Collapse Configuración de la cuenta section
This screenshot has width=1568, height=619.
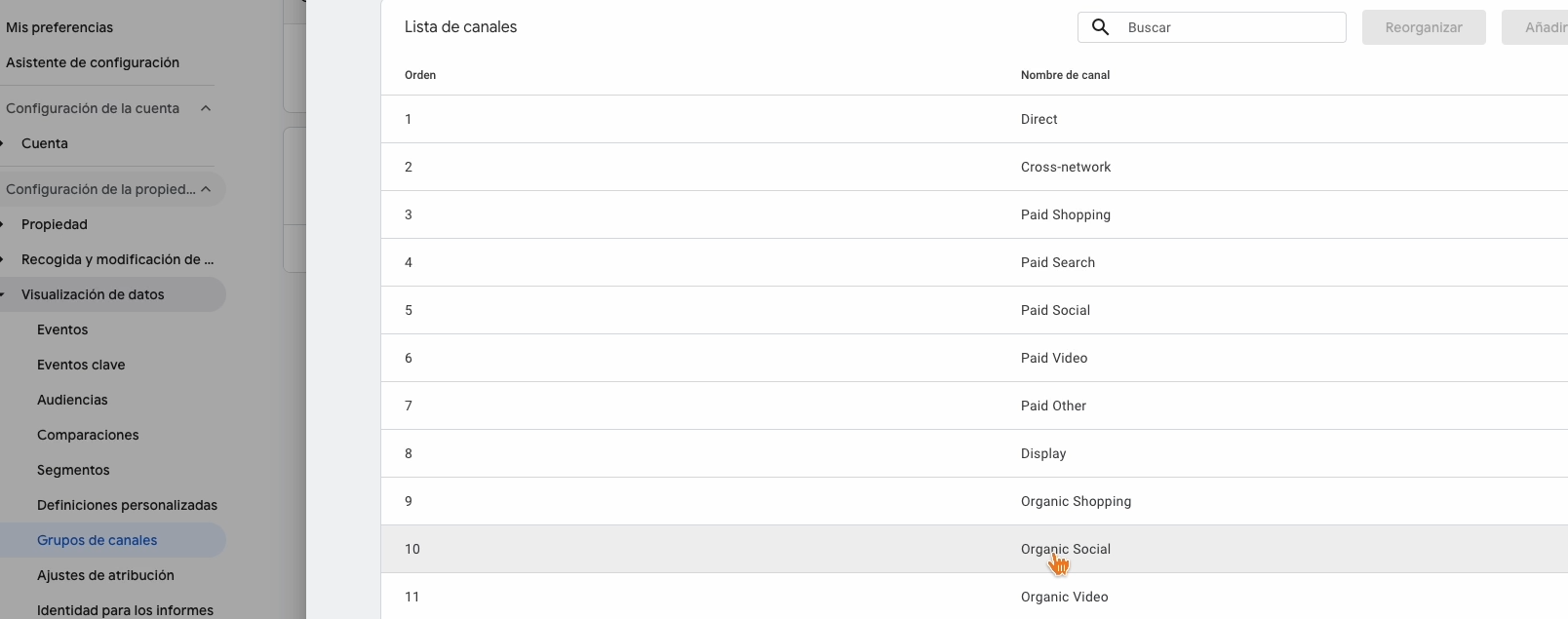pyautogui.click(x=206, y=108)
